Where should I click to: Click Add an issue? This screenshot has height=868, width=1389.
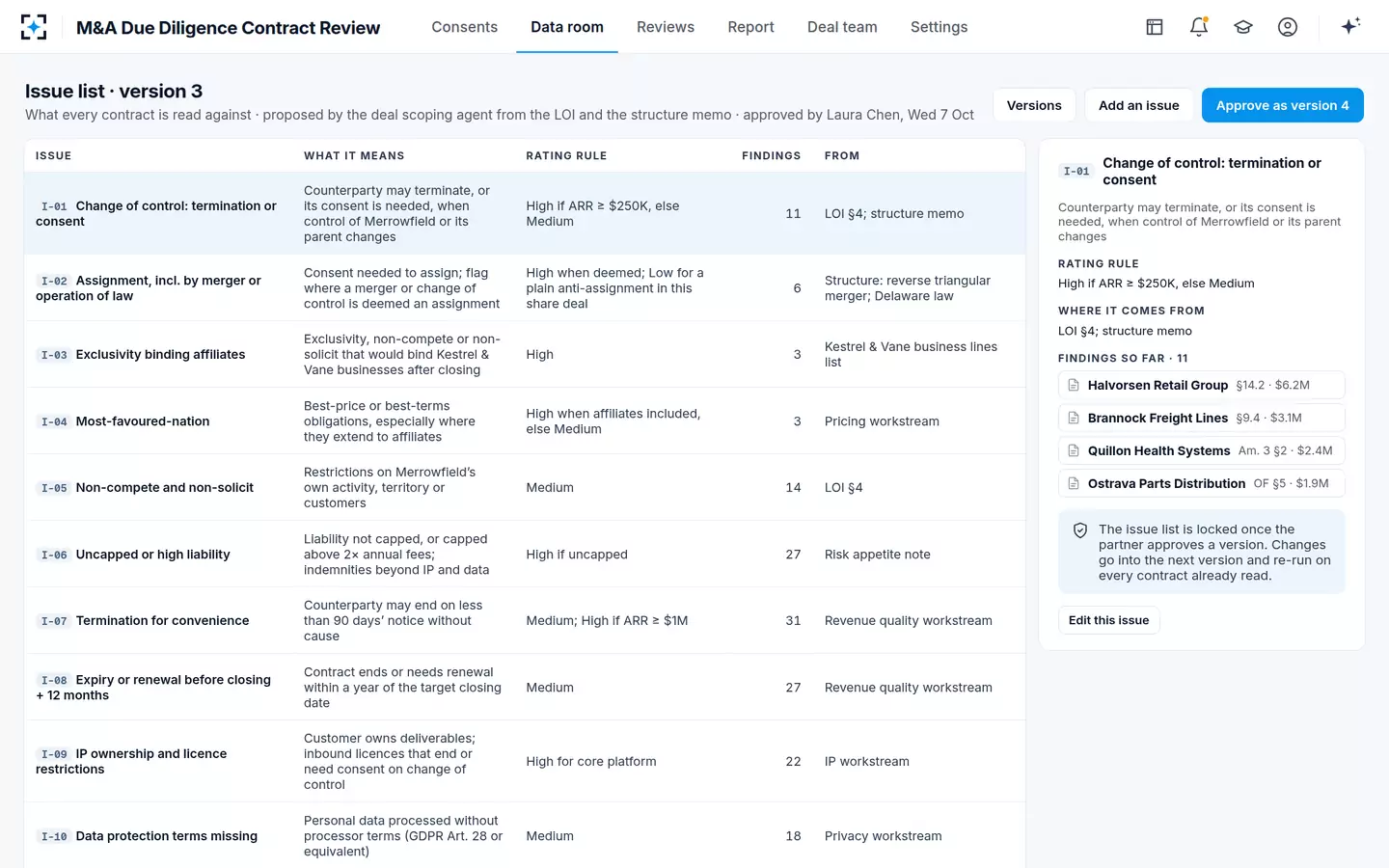pyautogui.click(x=1139, y=105)
